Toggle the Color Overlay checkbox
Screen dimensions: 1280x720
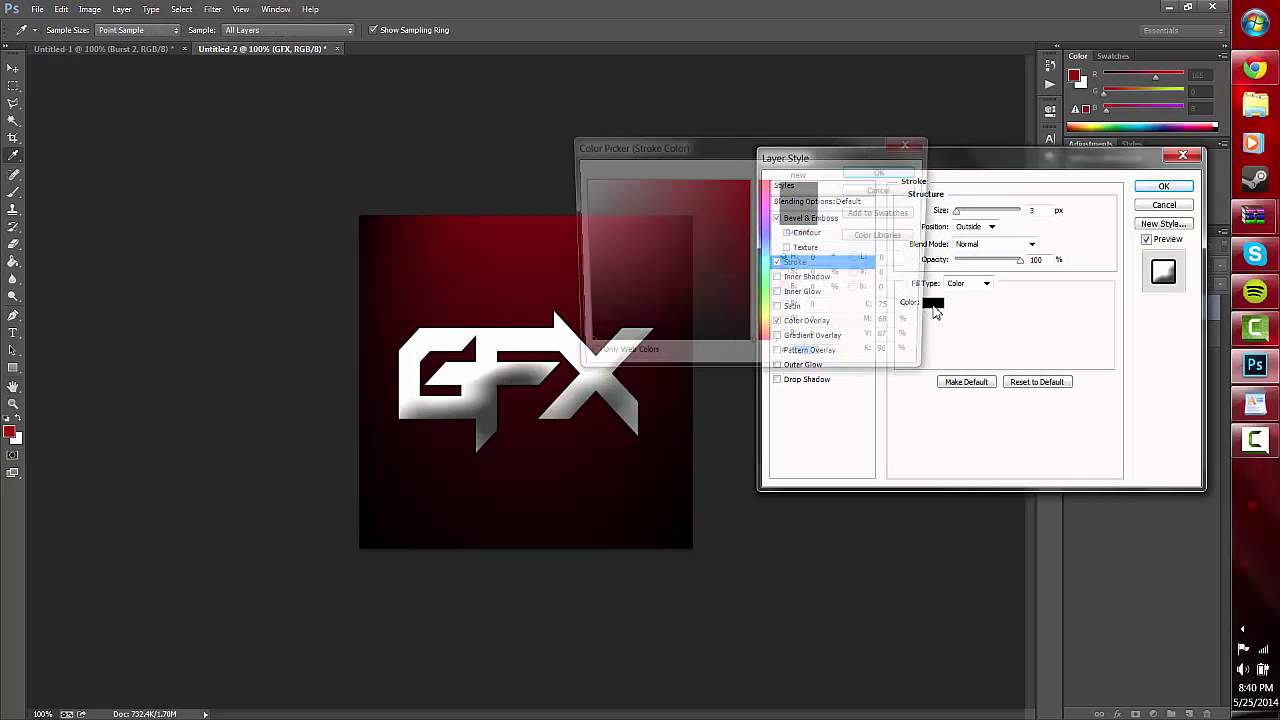coord(777,320)
